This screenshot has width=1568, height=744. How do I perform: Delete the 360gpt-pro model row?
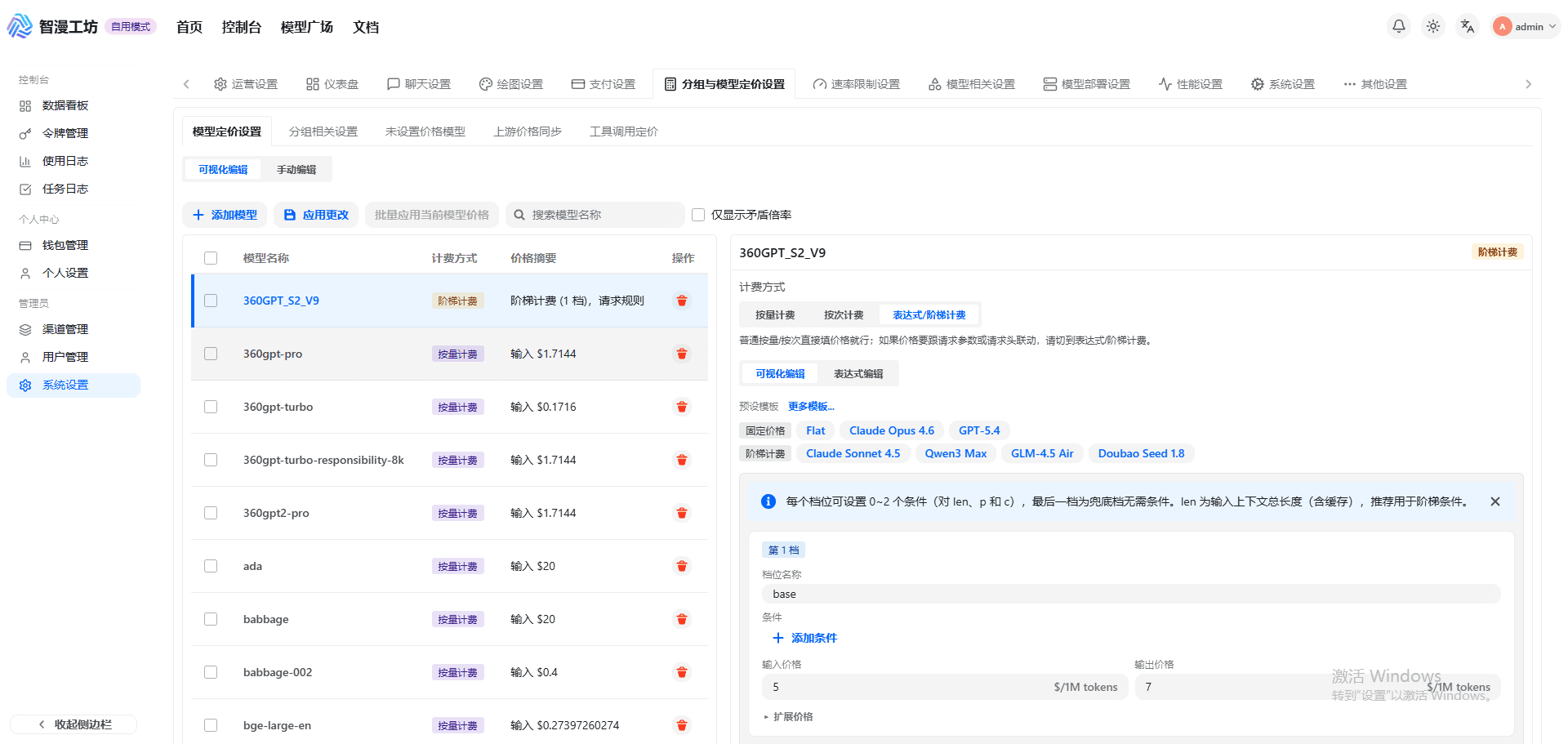click(681, 354)
